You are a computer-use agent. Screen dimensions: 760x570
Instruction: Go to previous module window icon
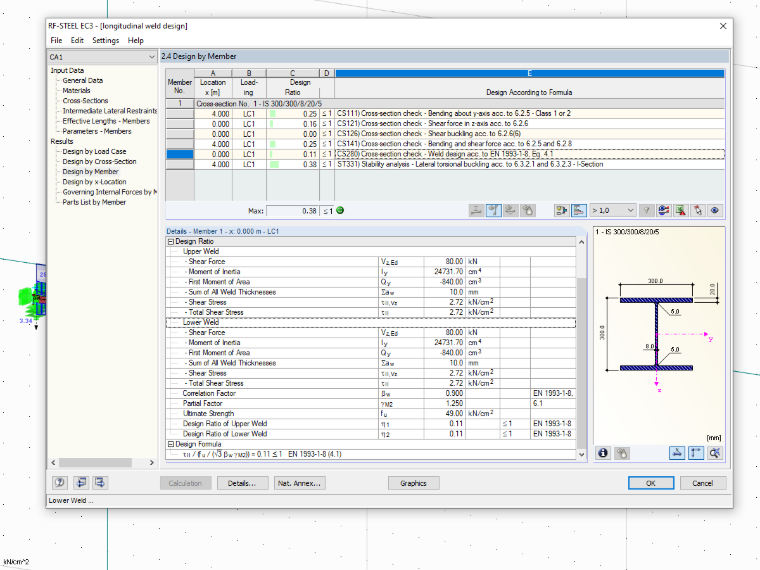pyautogui.click(x=81, y=482)
